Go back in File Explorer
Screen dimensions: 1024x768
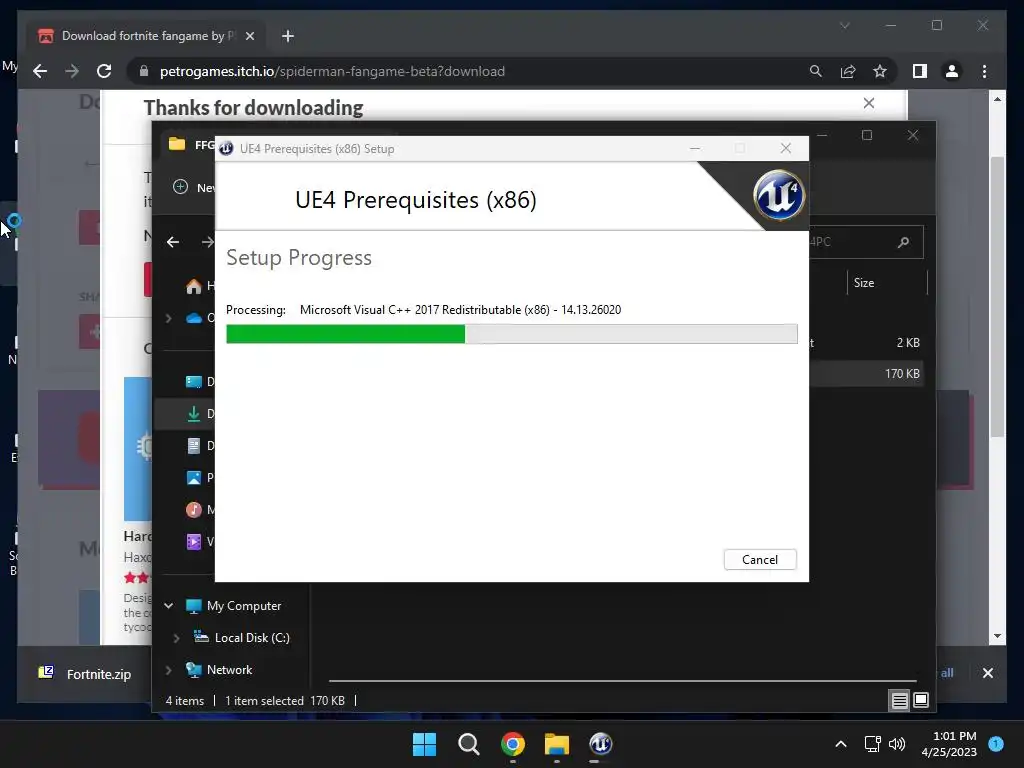[x=172, y=242]
